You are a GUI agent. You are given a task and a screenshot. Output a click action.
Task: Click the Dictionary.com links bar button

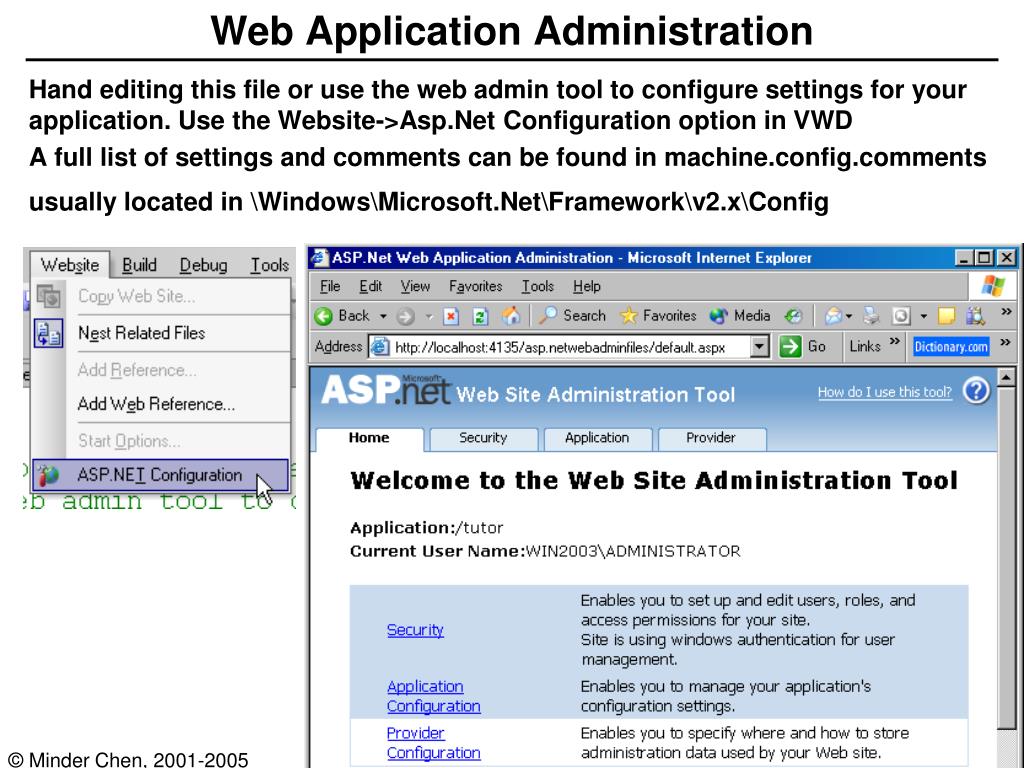(x=951, y=347)
